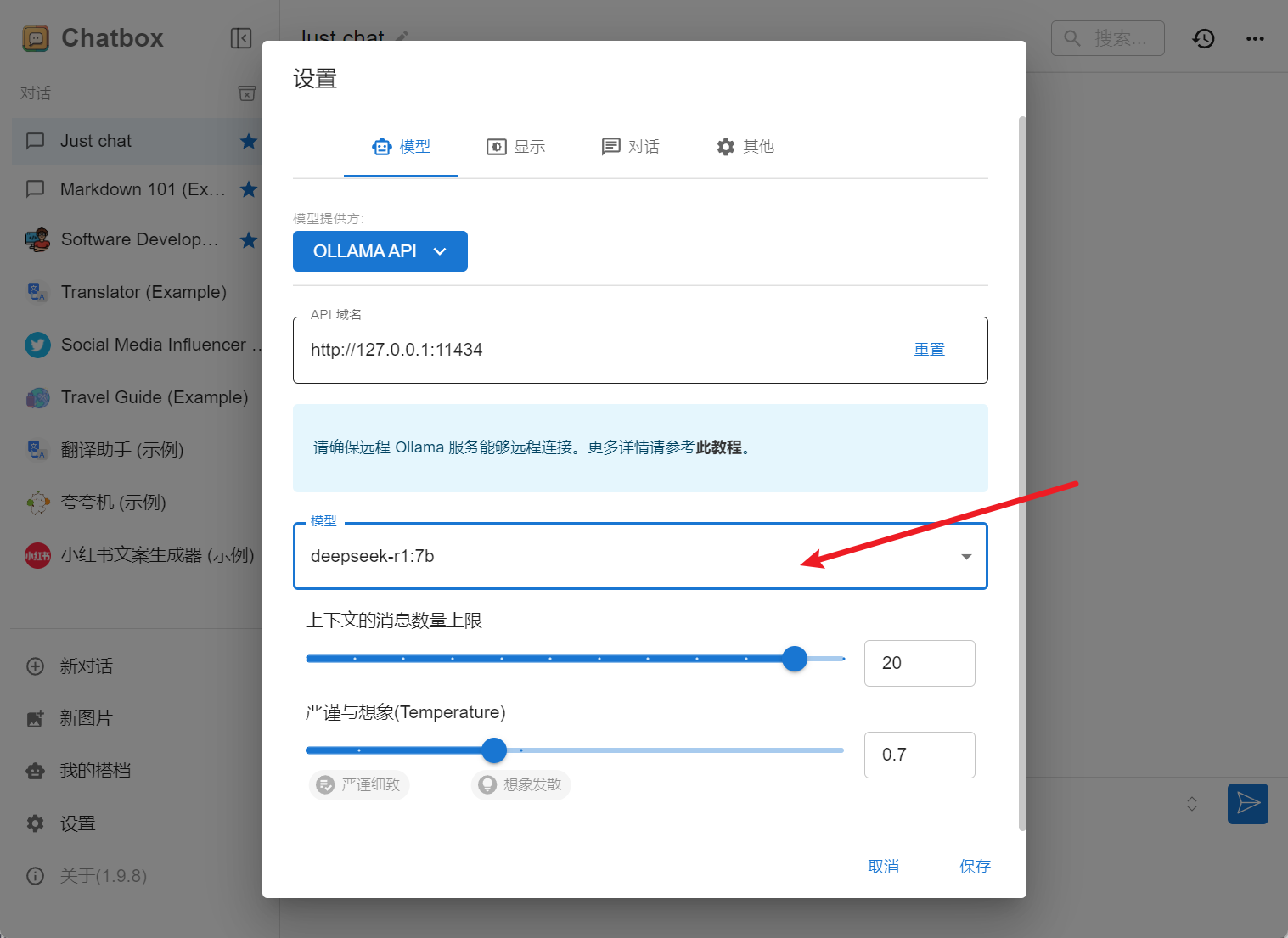Click the sidebar 设置 gear icon

[x=36, y=823]
